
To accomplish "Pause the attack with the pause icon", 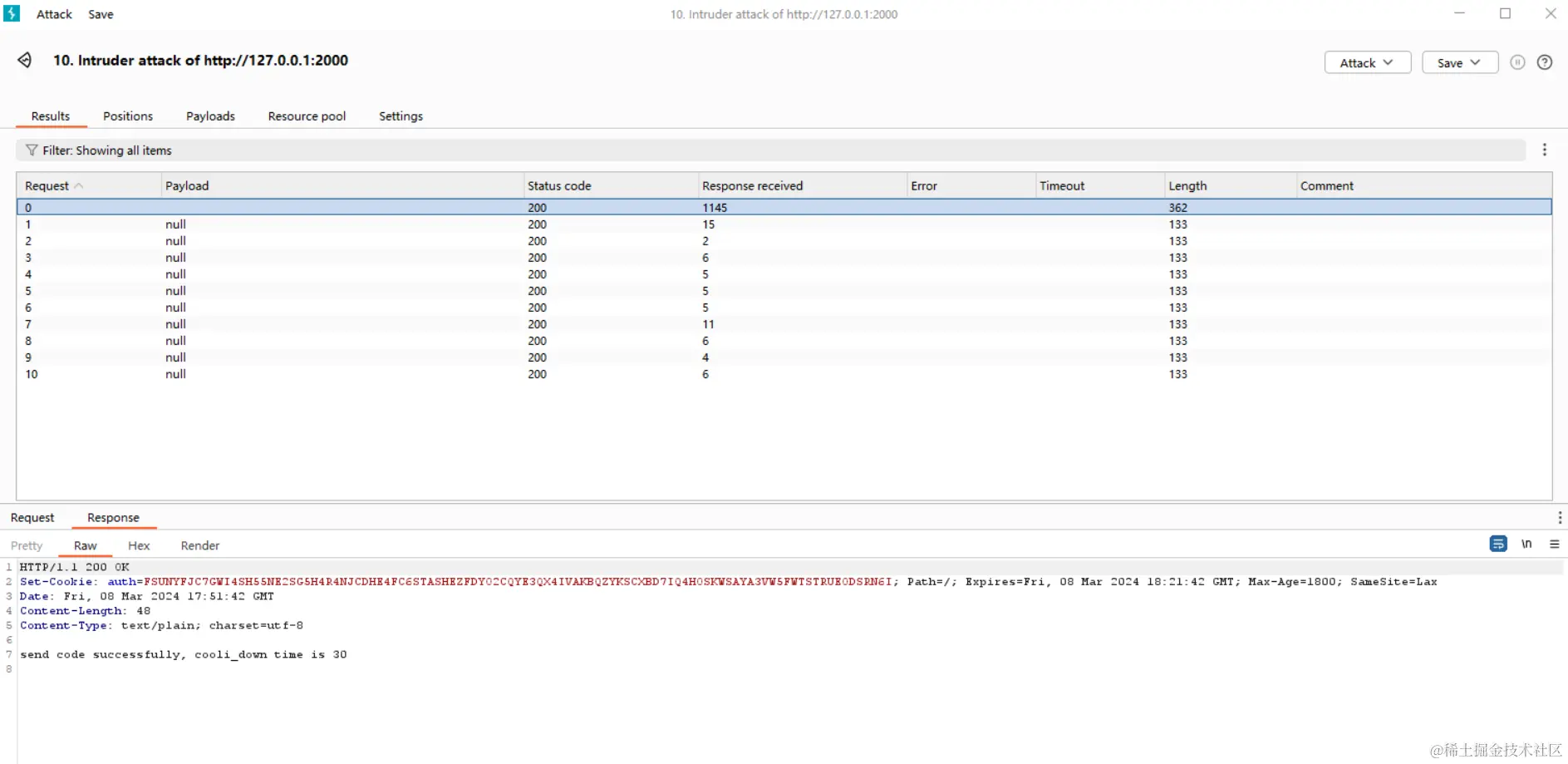I will point(1517,62).
